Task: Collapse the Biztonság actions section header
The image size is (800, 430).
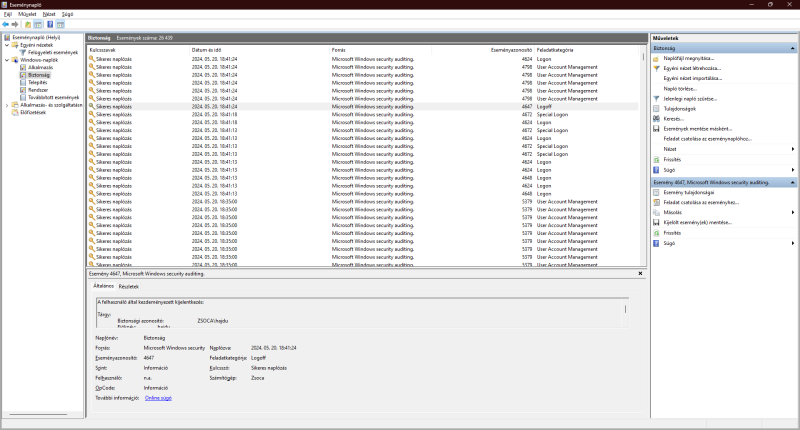Action: coord(792,48)
